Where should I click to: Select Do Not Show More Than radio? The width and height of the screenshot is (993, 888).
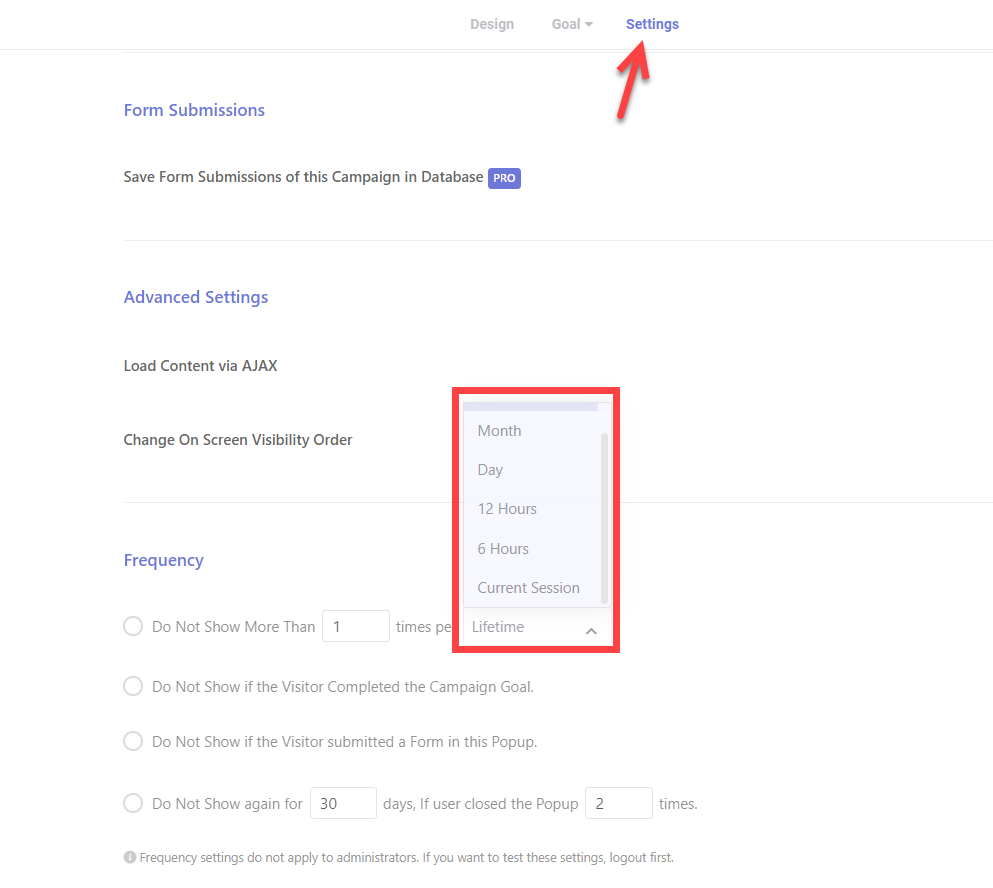(133, 626)
